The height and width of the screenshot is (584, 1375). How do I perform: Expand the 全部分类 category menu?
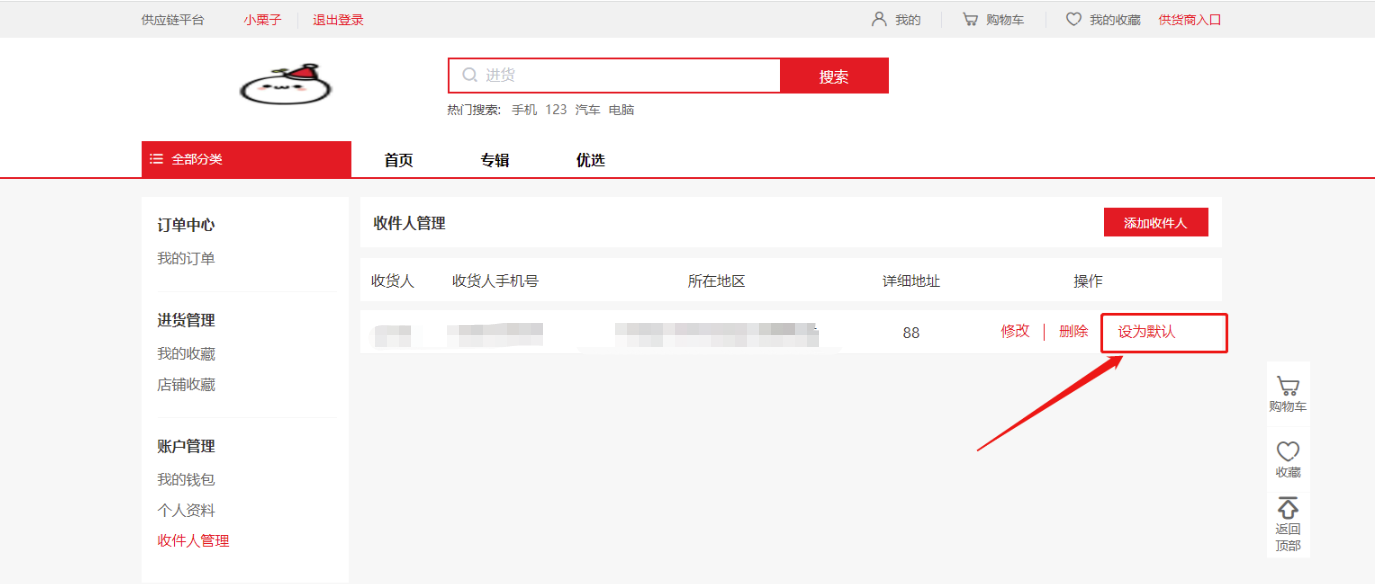(x=246, y=159)
